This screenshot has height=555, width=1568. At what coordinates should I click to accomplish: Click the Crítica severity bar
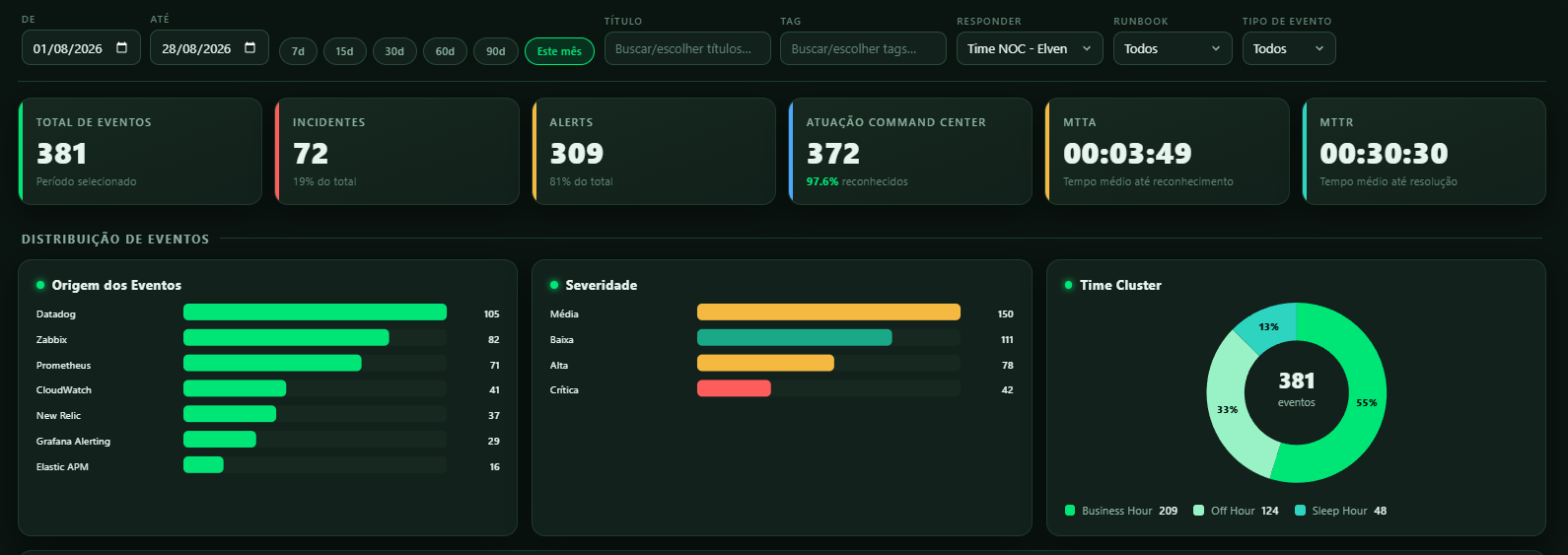734,388
